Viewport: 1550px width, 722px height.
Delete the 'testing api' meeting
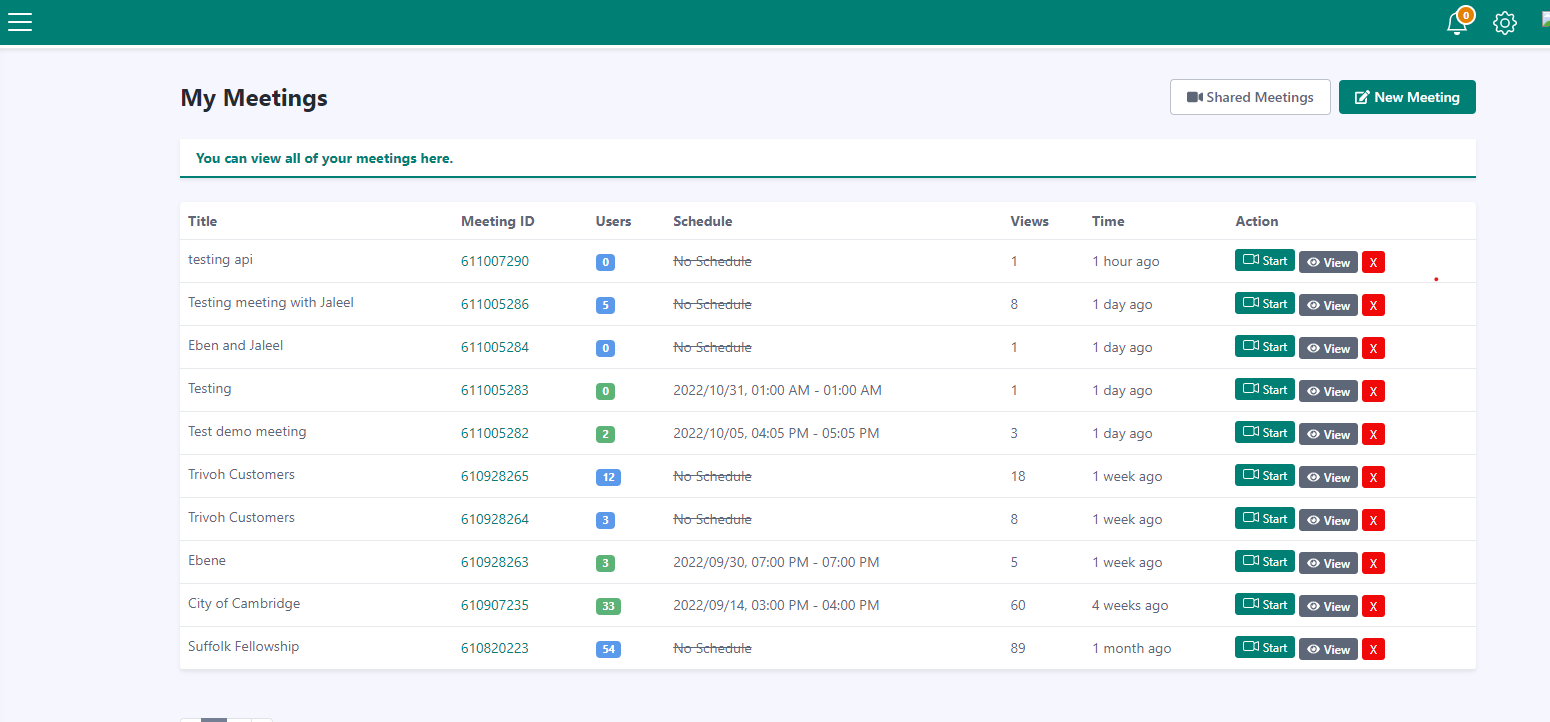pos(1373,262)
